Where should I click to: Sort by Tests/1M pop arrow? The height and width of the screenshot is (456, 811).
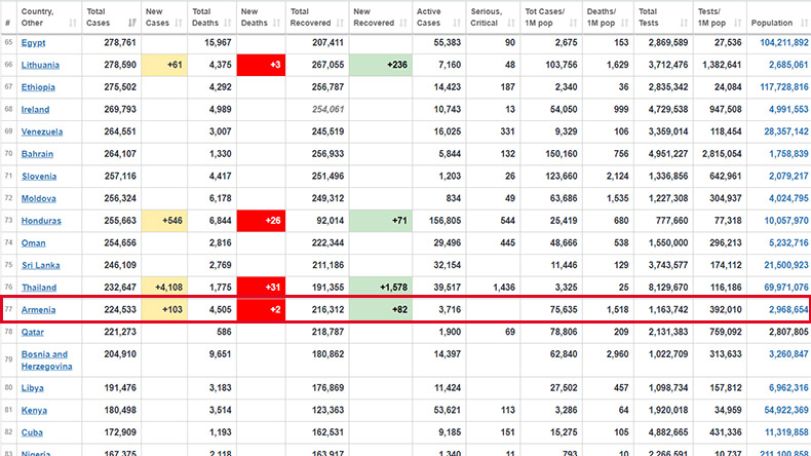(738, 23)
